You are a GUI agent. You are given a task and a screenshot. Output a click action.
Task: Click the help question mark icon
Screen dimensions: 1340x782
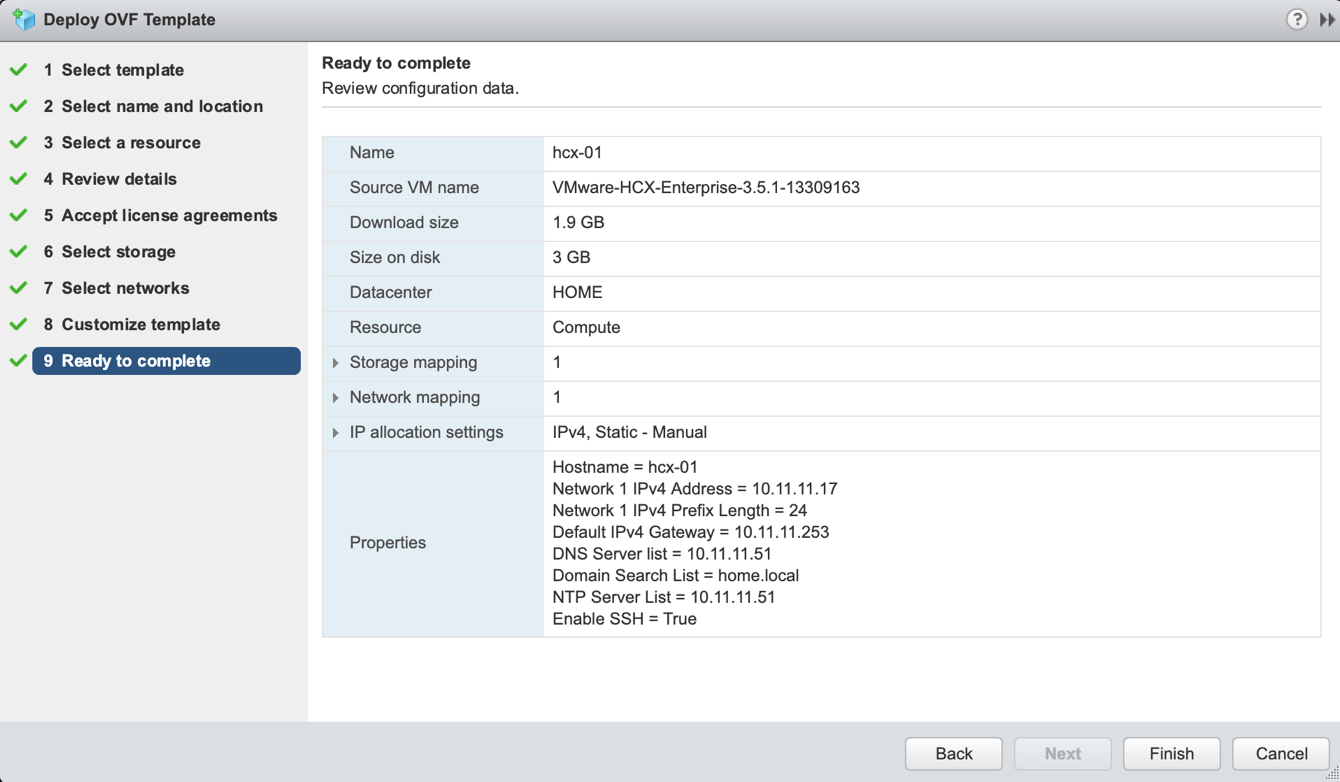[x=1296, y=20]
